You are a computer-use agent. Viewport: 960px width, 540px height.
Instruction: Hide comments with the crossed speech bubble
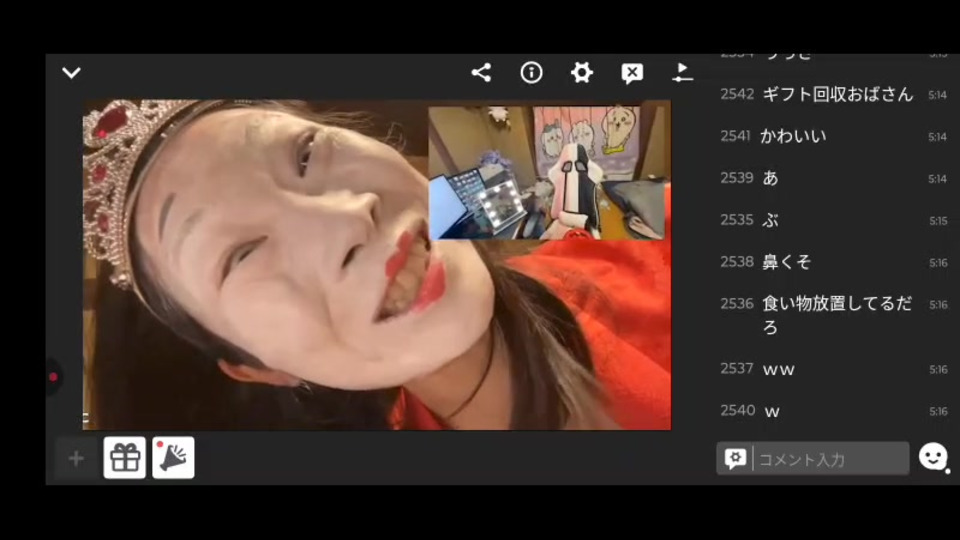pos(632,73)
